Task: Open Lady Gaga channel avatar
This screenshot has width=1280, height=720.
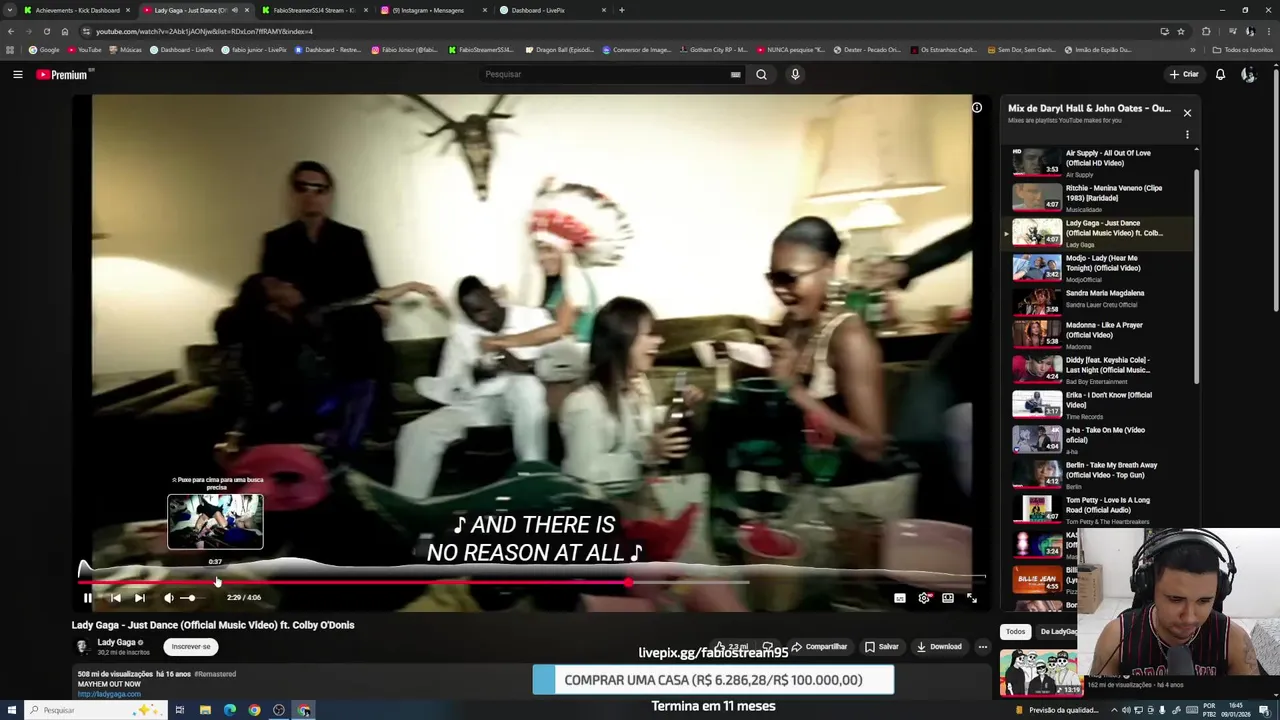Action: [x=82, y=647]
